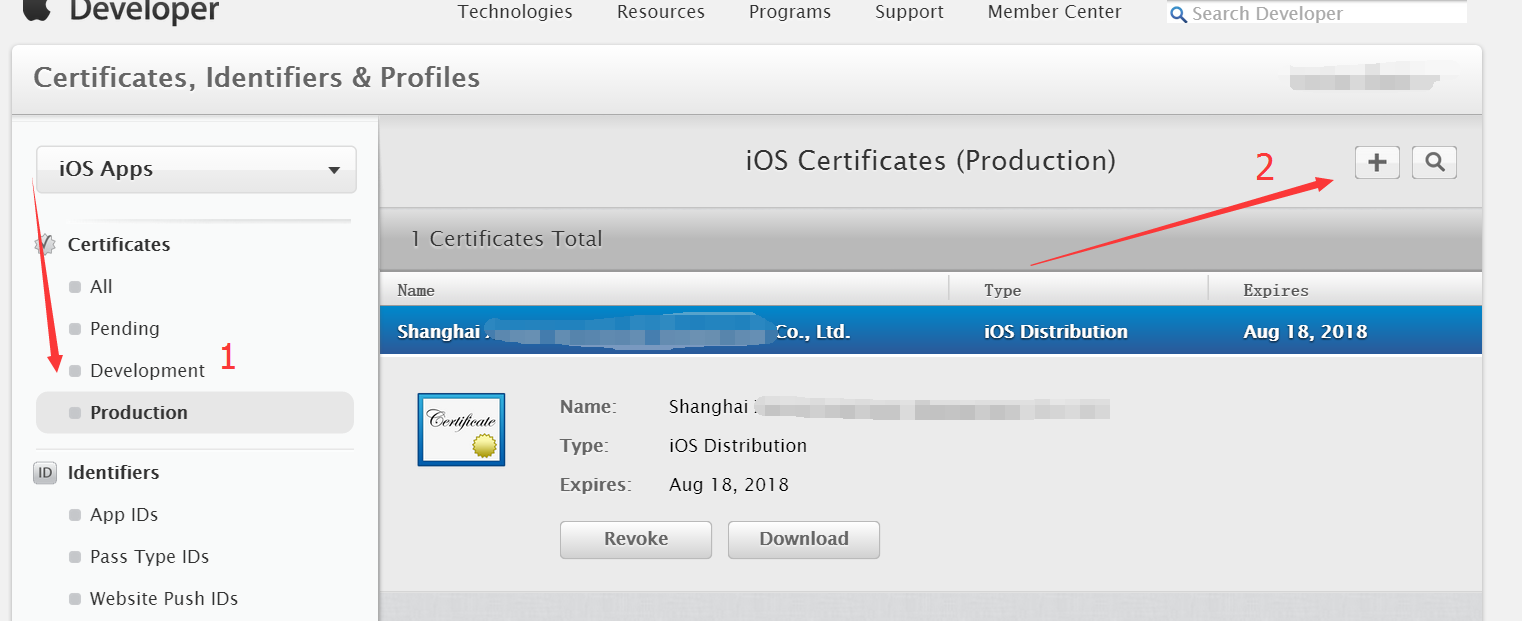Add a new certificate with plus button

1377,162
